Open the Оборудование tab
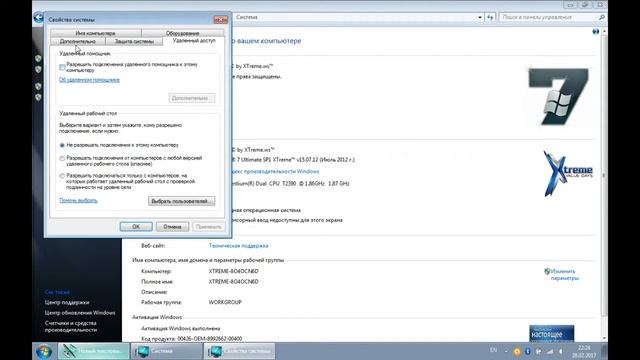Screen dimensions: 640x360 (x=182, y=33)
